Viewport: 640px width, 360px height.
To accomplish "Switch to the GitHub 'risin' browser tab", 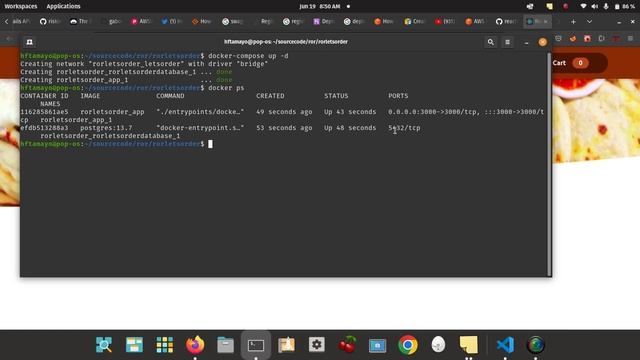I will coord(50,22).
